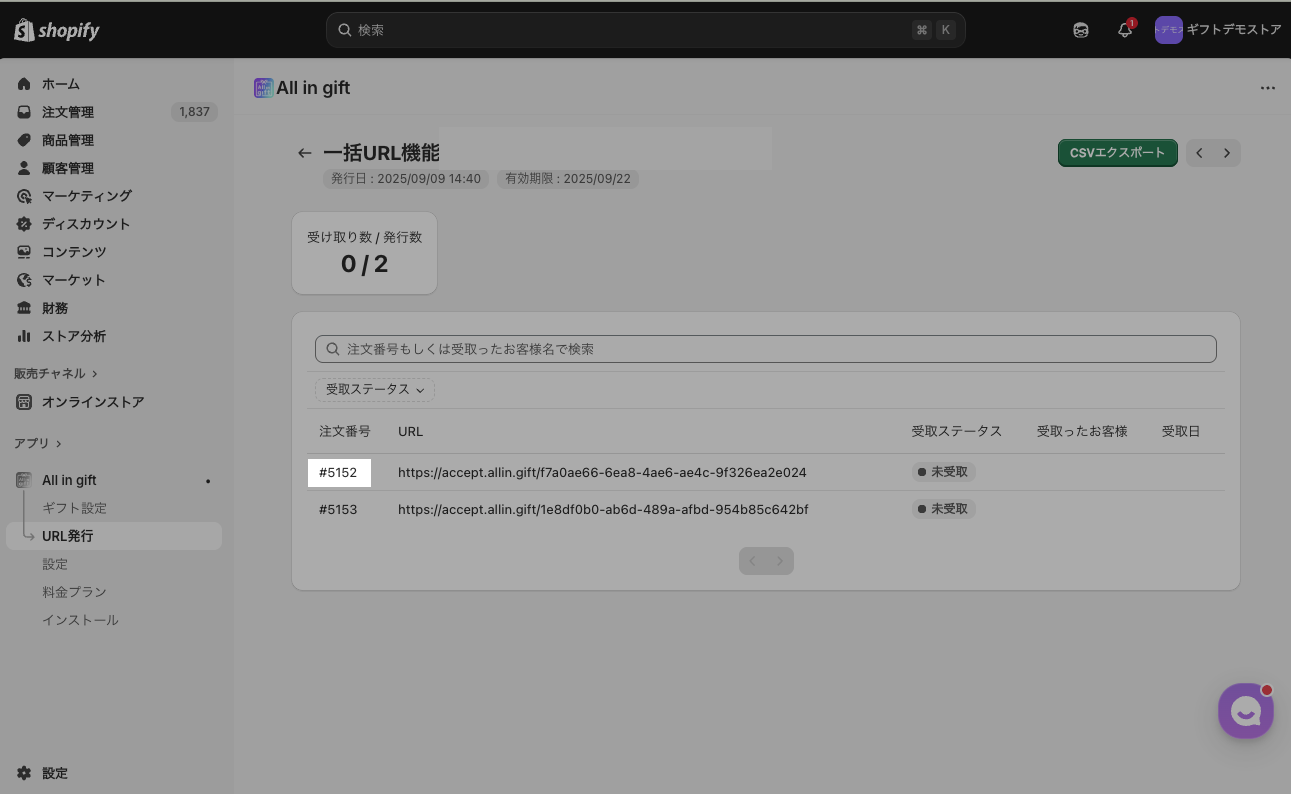This screenshot has height=794, width=1291.
Task: Go to previous item with header left chevron
Action: coord(1200,153)
